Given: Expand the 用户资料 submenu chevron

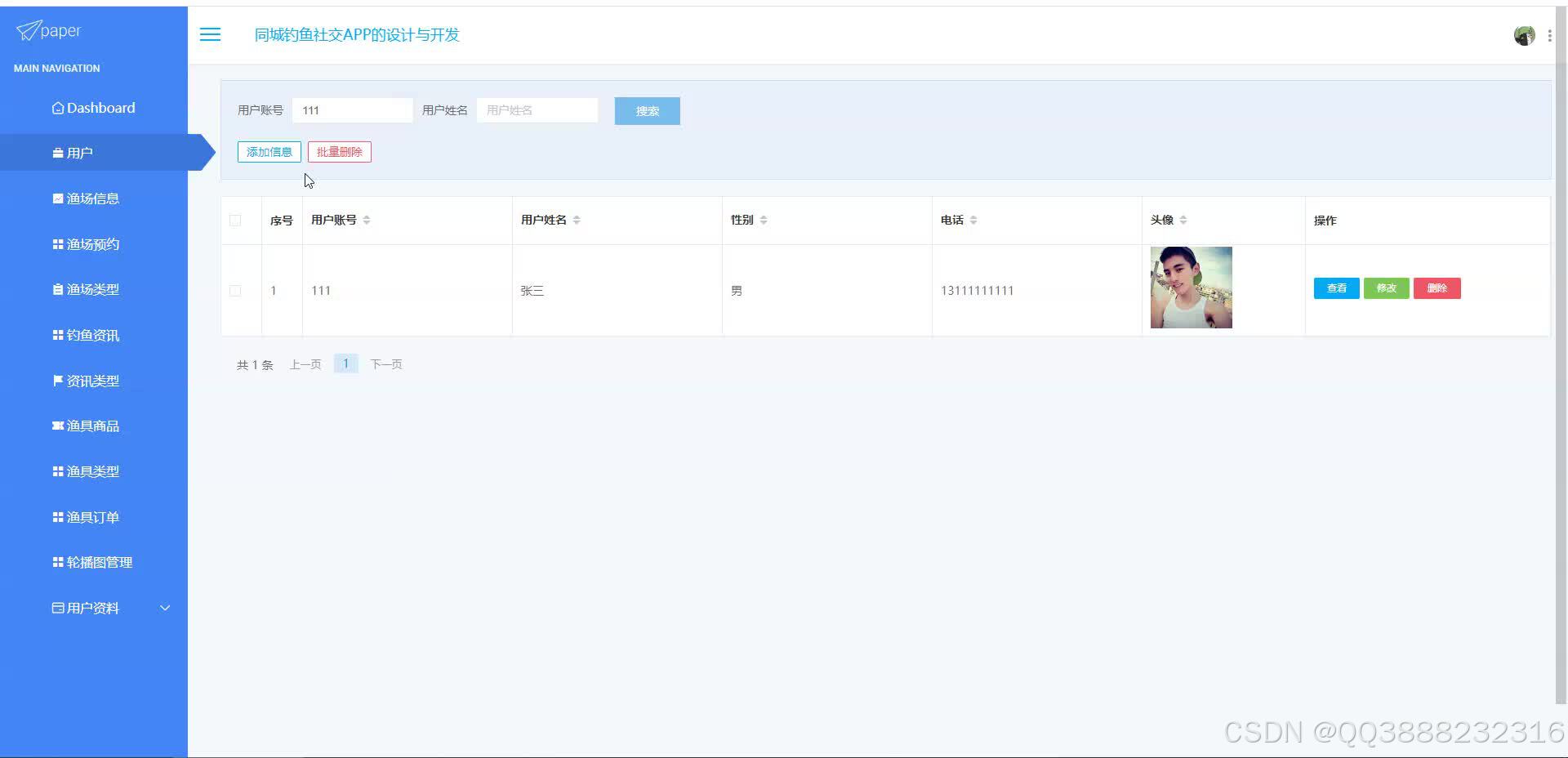Looking at the screenshot, I should pyautogui.click(x=165, y=608).
